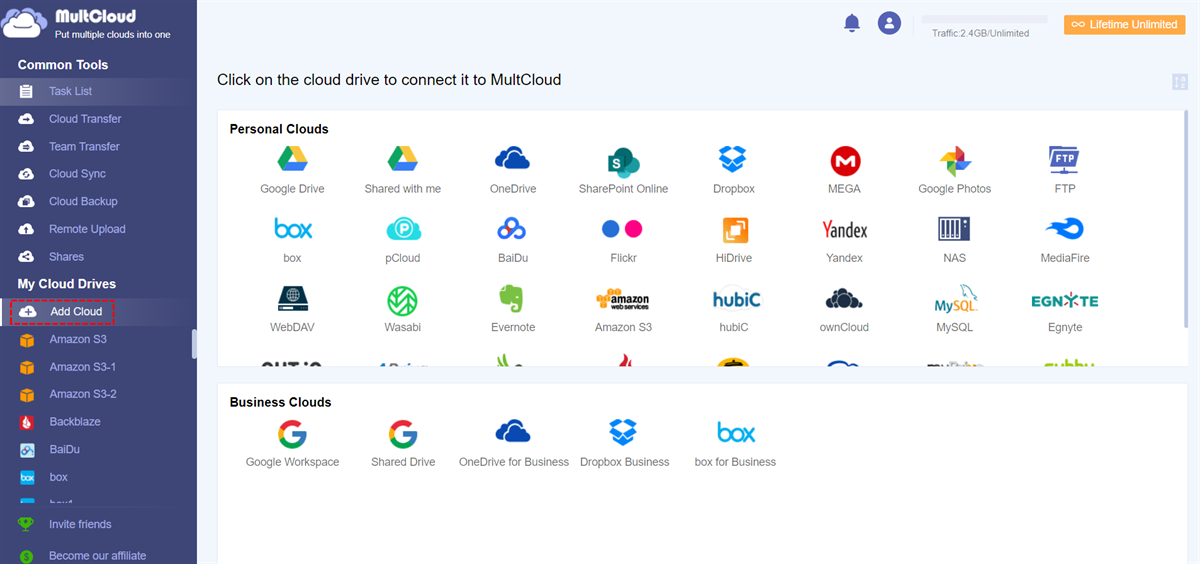Add Google Photos service
1200x564 pixels.
954,169
